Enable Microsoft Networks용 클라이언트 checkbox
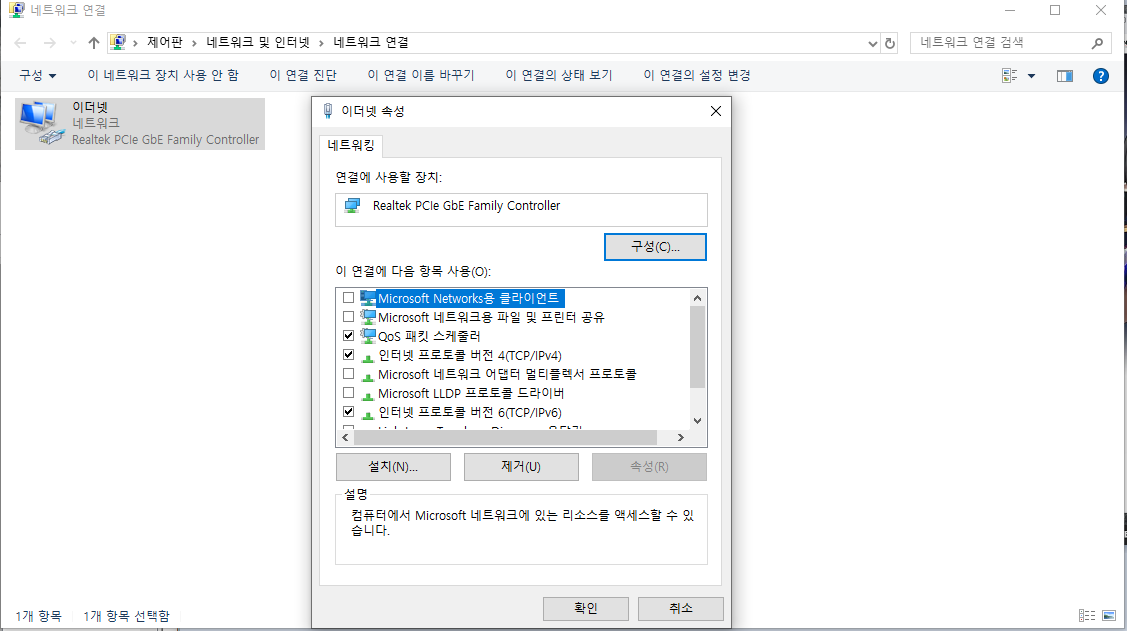The height and width of the screenshot is (631, 1127). click(x=349, y=298)
